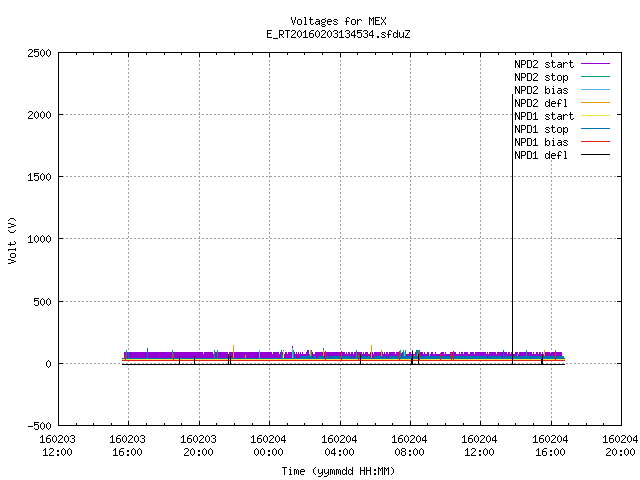Click the 160203 16:00 x-axis label
This screenshot has width=640, height=480.
(x=127, y=446)
